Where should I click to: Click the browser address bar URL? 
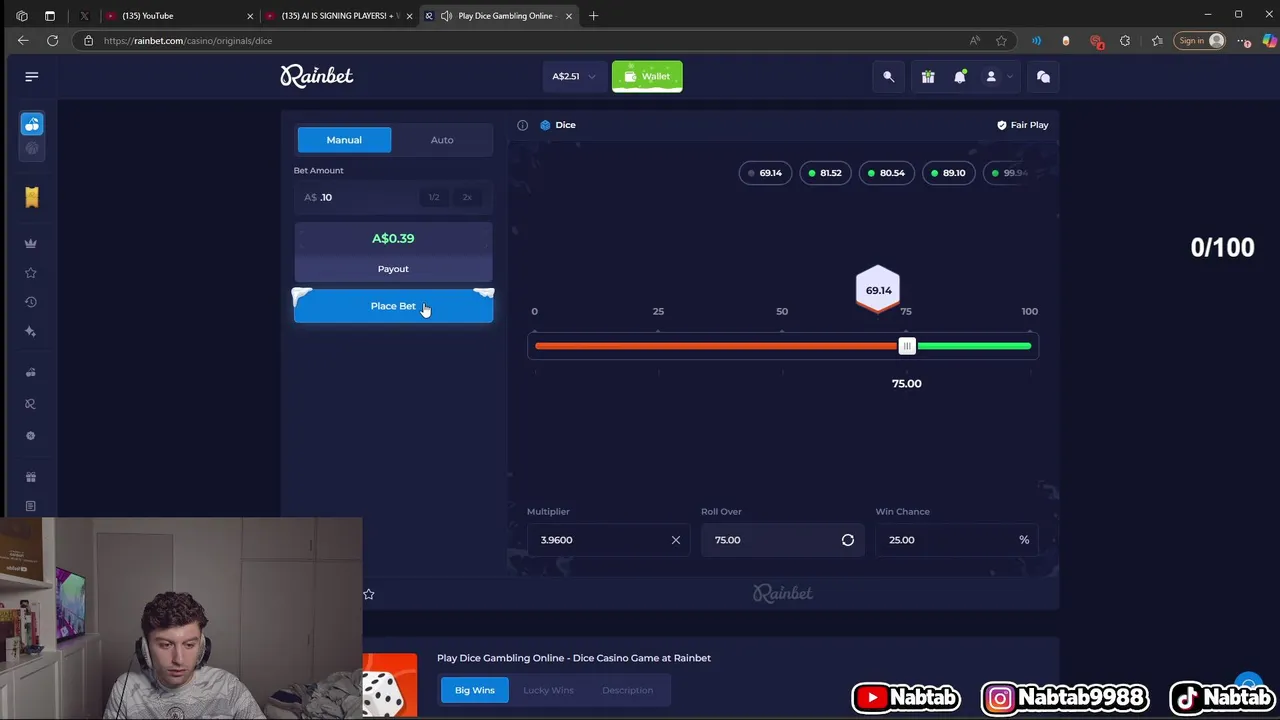pos(188,41)
